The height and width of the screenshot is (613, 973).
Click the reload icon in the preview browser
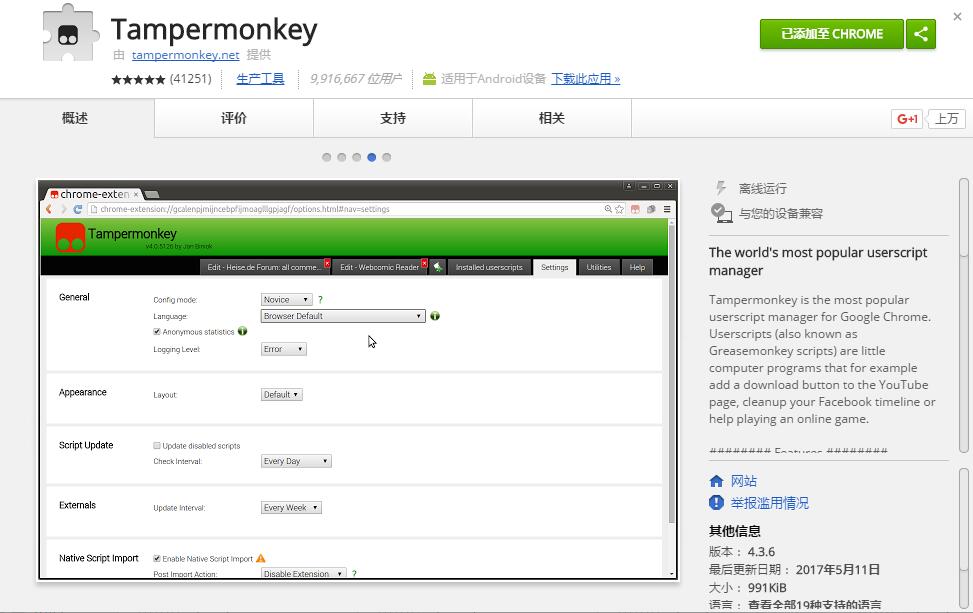[x=78, y=209]
